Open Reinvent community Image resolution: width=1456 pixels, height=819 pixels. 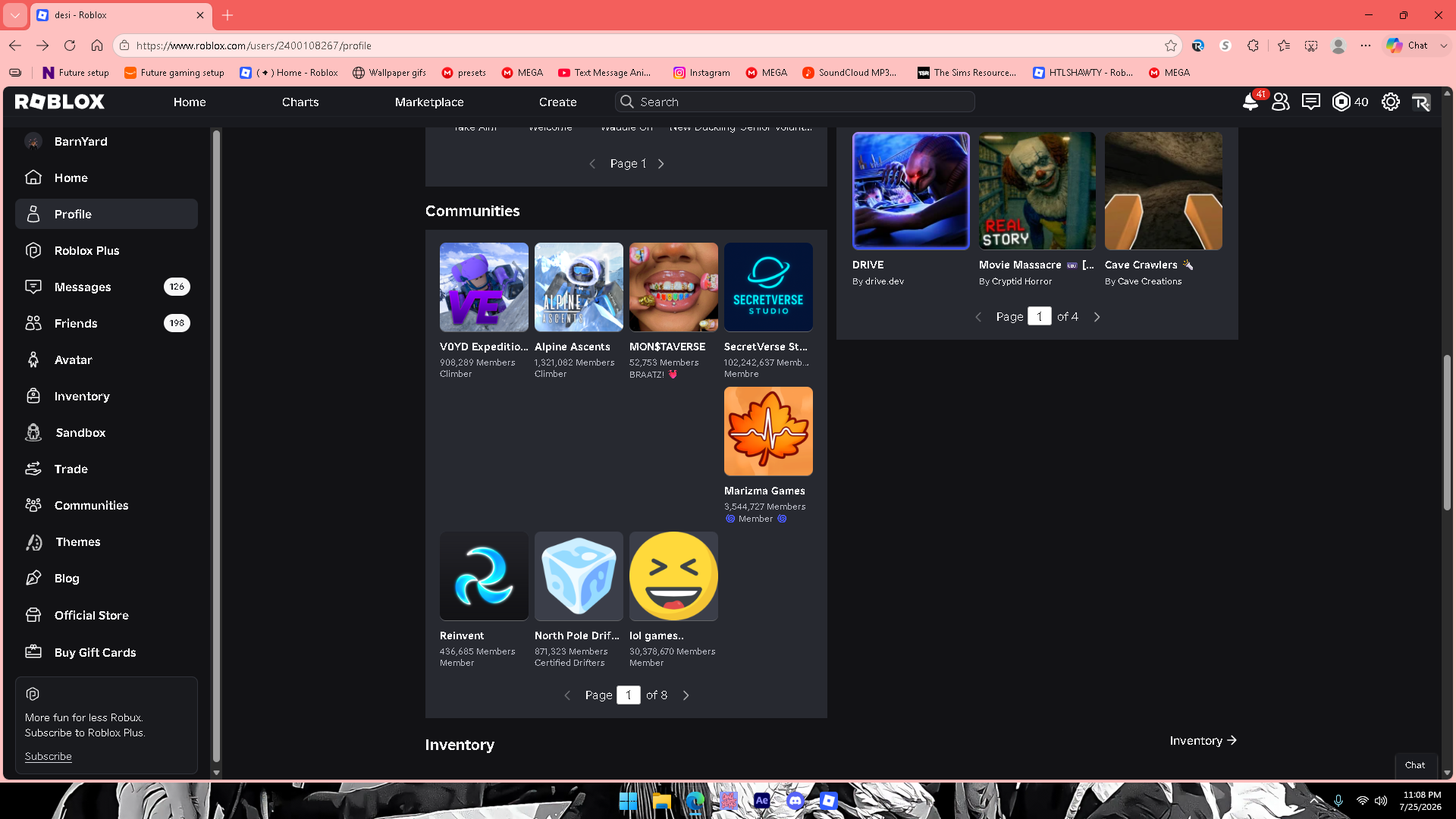484,576
